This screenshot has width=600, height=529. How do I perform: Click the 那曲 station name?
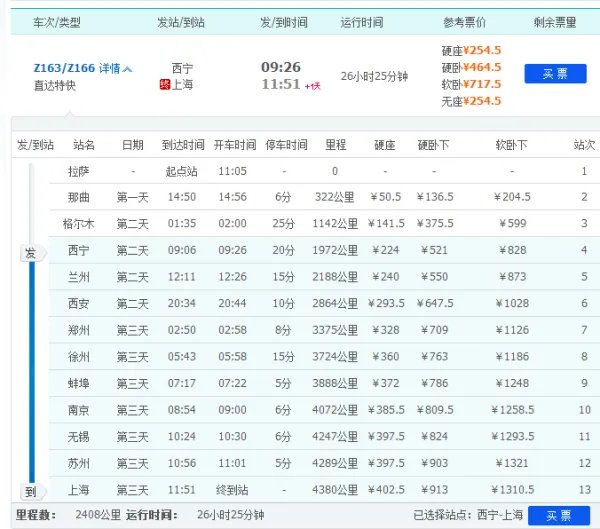[78, 197]
